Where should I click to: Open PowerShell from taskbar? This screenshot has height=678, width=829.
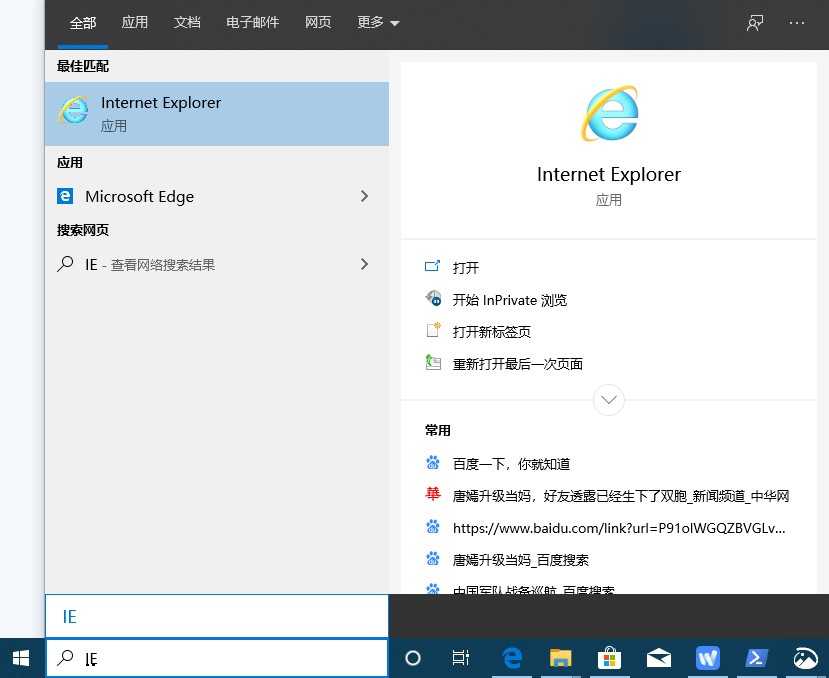(x=757, y=658)
